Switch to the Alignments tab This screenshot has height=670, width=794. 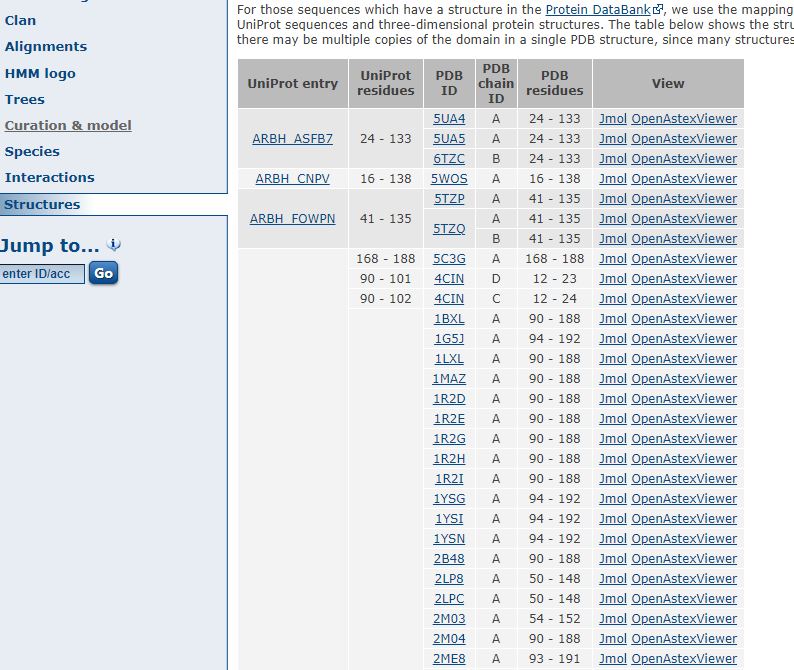46,46
